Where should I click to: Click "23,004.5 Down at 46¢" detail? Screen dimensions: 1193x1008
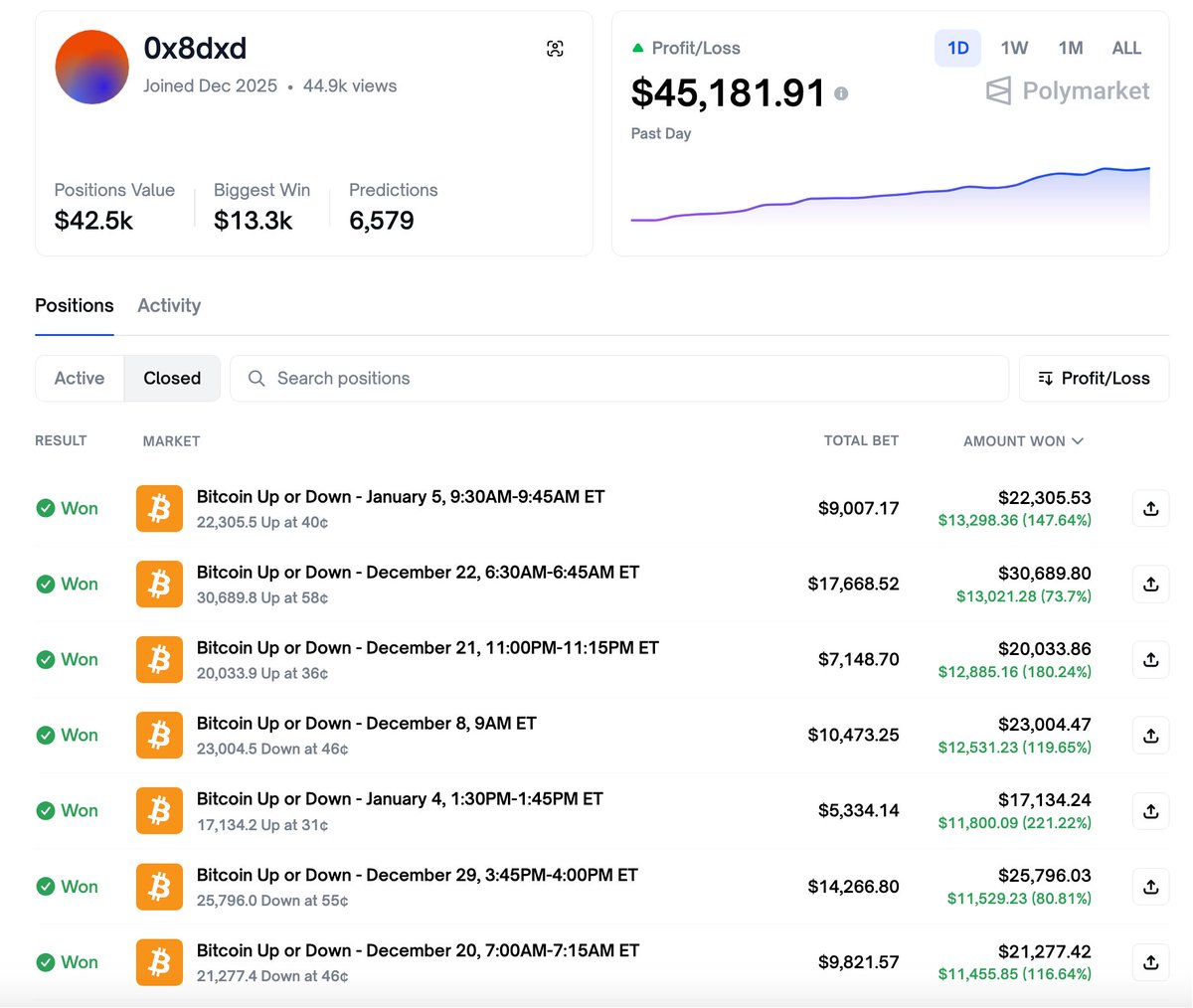pos(272,749)
